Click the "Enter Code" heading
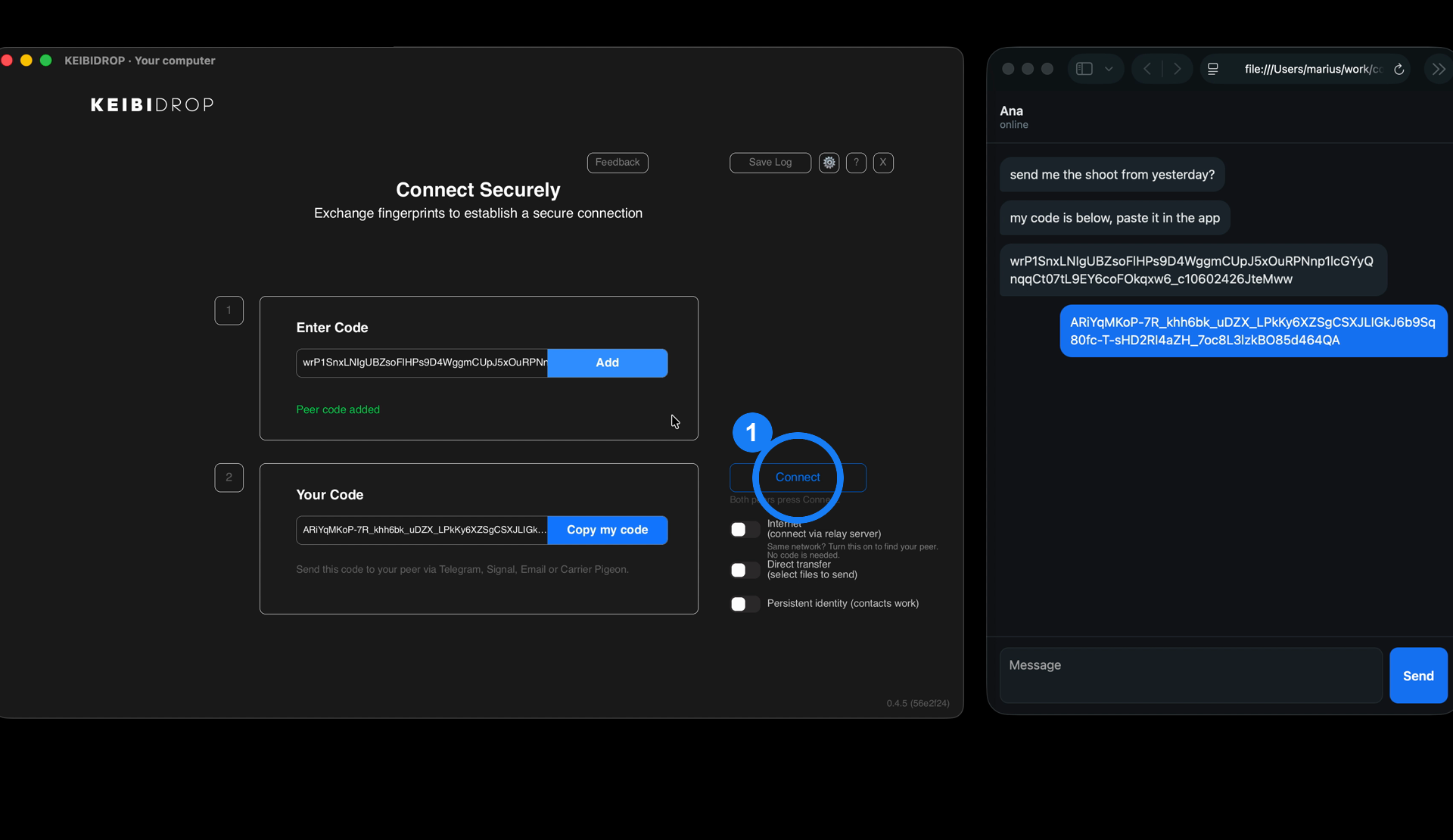The height and width of the screenshot is (840, 1453). 332,328
